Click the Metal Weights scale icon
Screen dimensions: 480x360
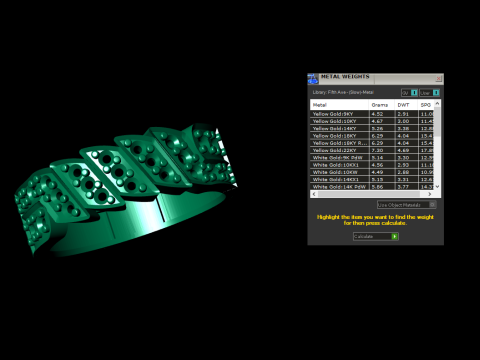313,79
